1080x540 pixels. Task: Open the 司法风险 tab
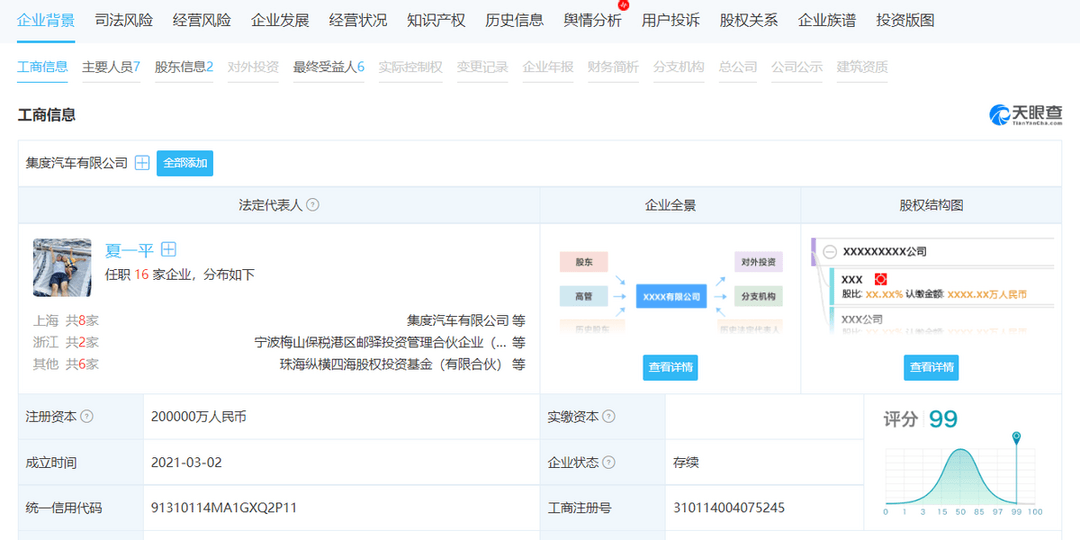tap(124, 21)
